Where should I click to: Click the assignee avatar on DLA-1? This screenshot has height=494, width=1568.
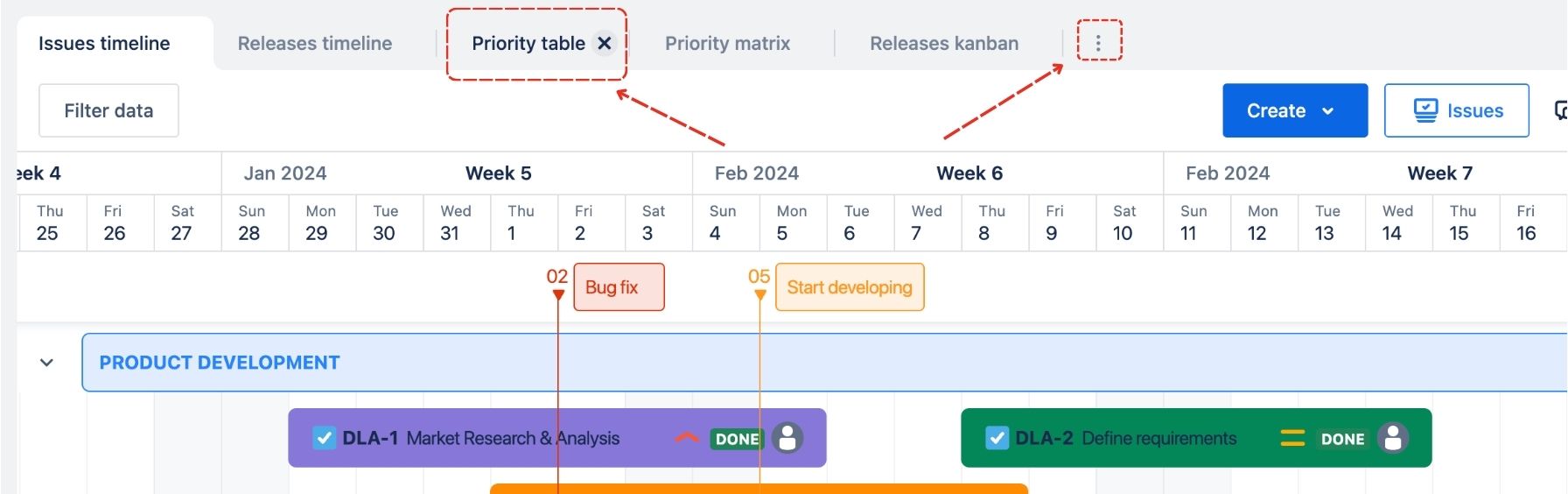[787, 438]
